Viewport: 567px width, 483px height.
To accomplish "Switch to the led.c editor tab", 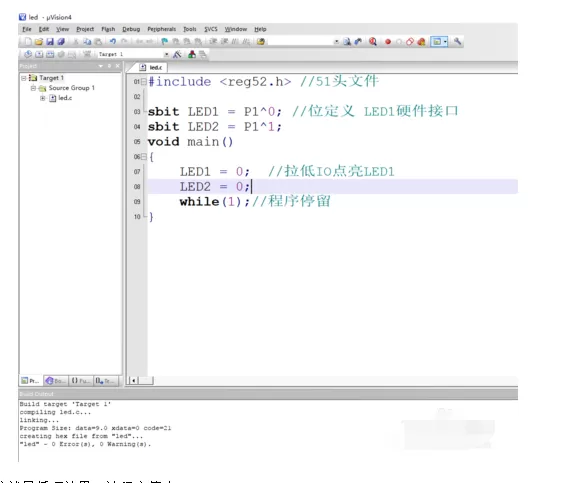I will pyautogui.click(x=152, y=68).
